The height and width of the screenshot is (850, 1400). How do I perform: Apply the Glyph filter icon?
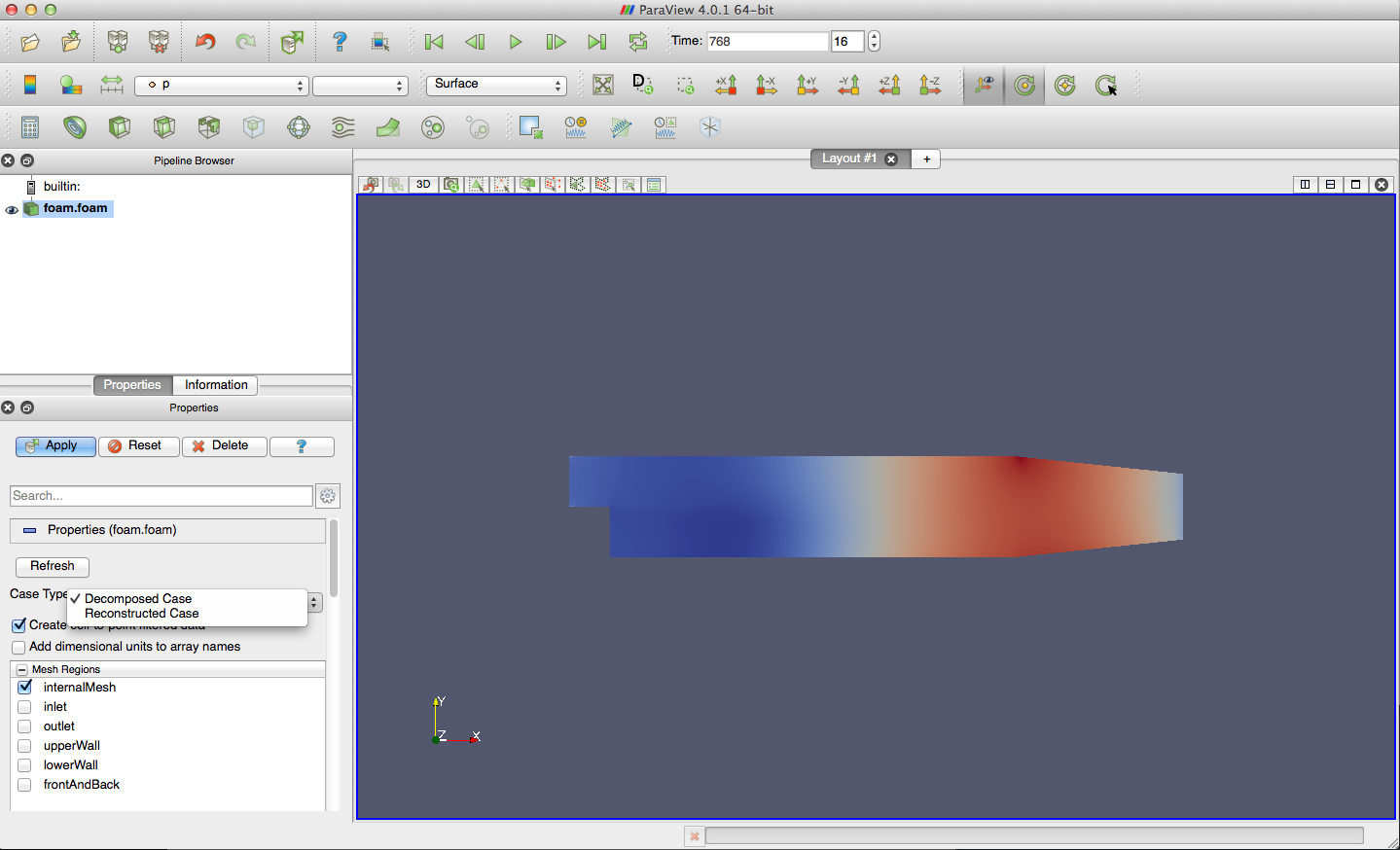(x=299, y=127)
